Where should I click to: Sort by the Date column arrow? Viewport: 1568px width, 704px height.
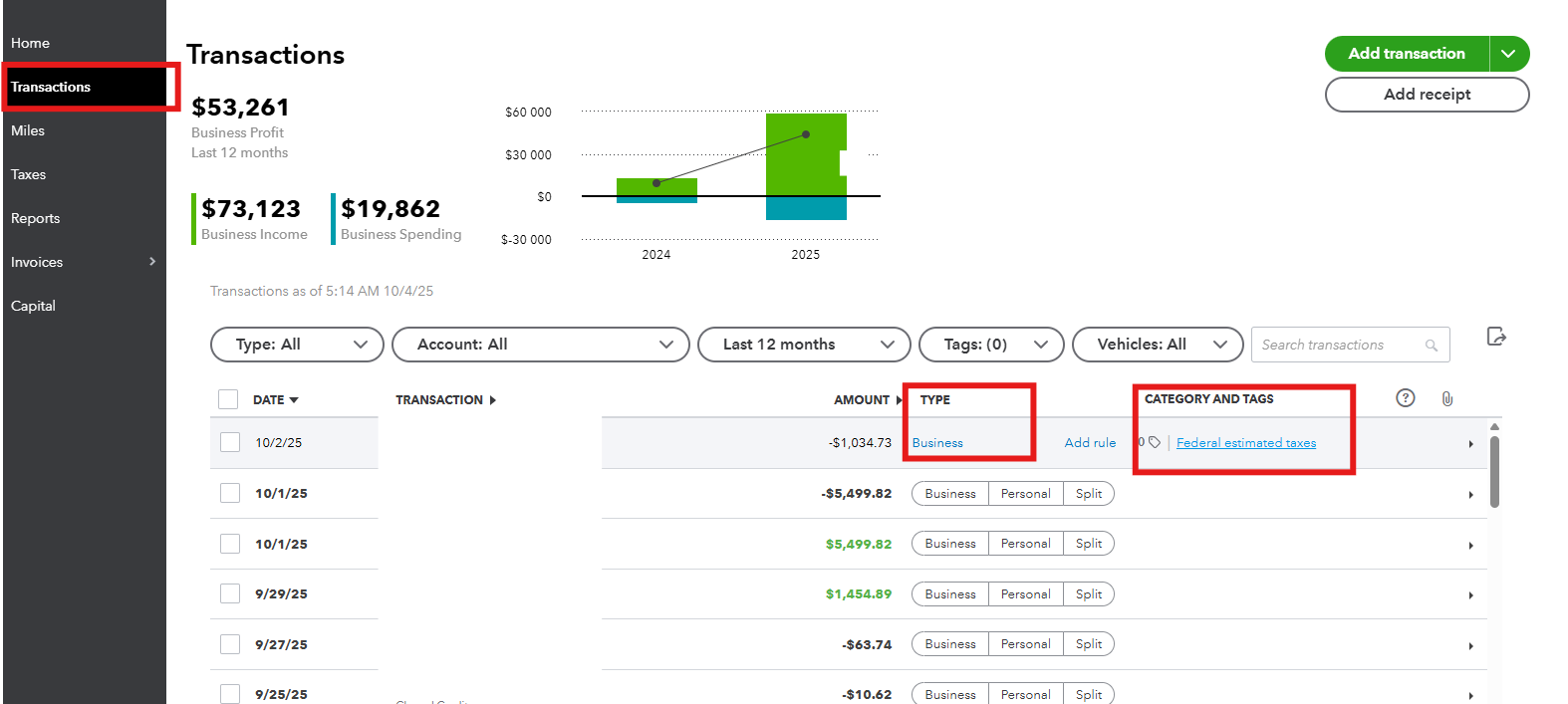point(294,400)
